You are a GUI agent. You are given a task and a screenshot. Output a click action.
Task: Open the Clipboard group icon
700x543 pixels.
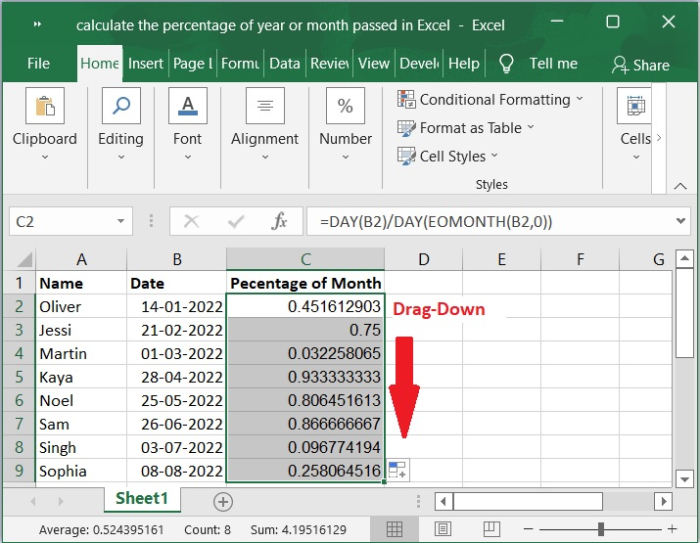coord(44,107)
